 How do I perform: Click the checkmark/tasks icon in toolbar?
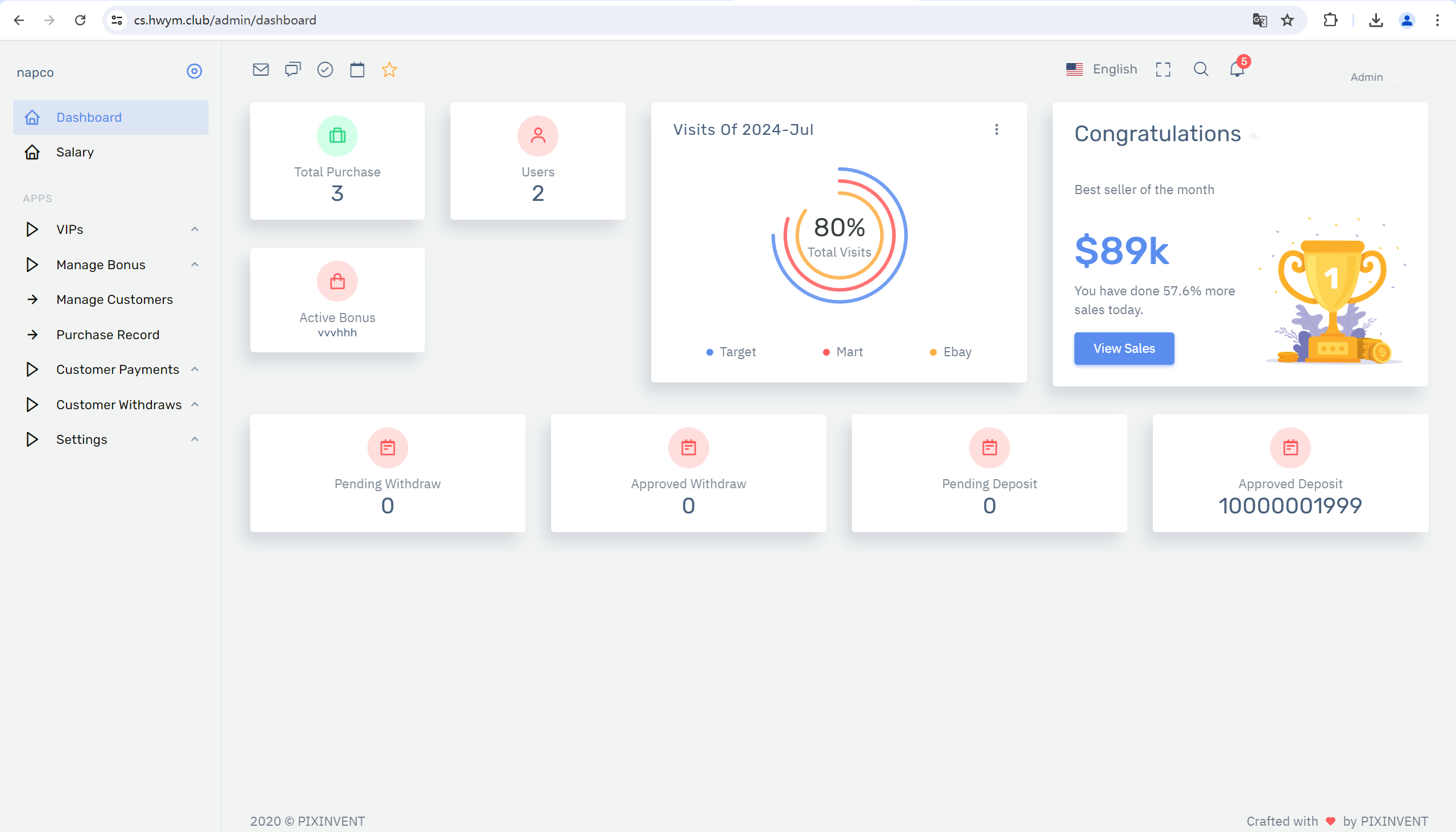[x=325, y=69]
